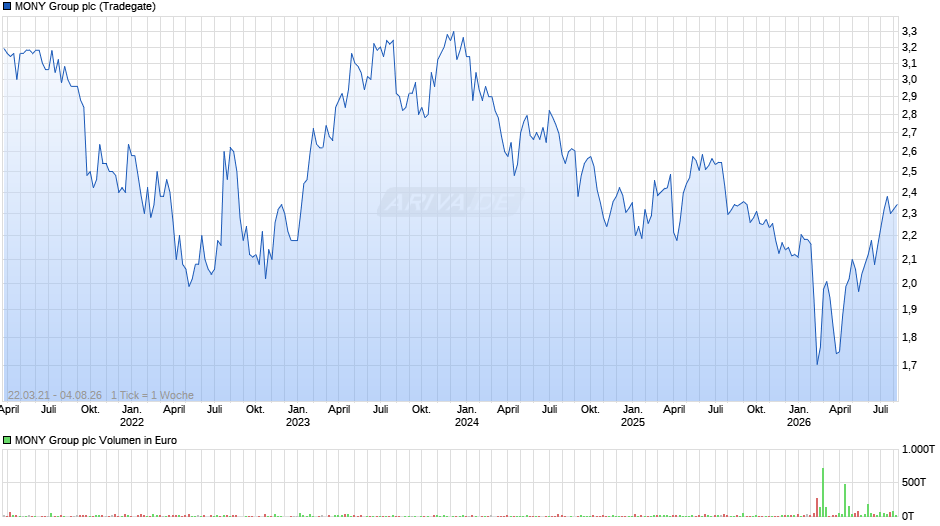Click the date range text '22.03.21 - 04.08.26'

coord(55,395)
